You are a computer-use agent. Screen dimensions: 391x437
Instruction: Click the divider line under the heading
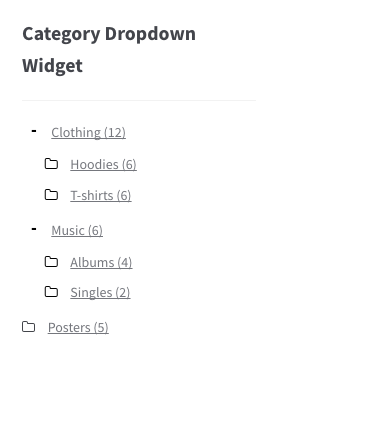[x=139, y=100]
